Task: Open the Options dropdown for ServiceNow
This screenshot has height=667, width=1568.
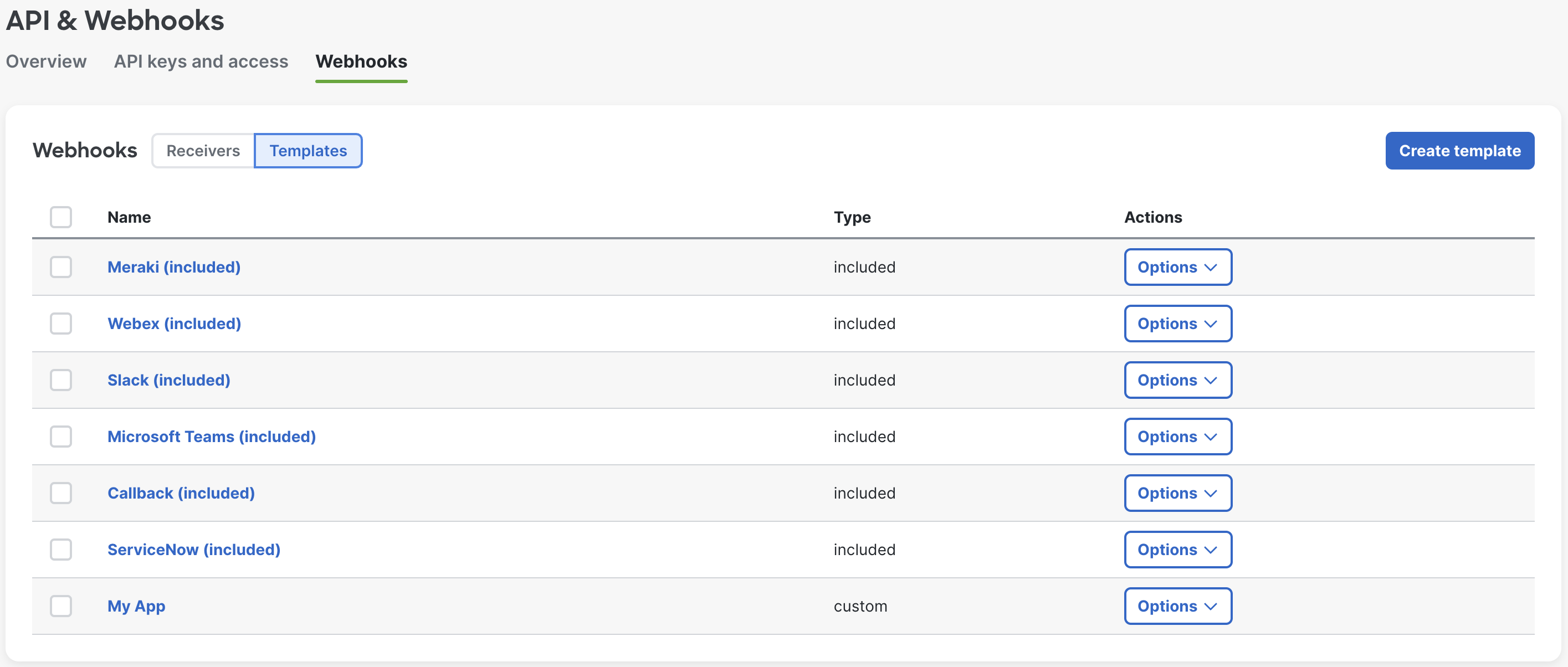Action: point(1177,550)
